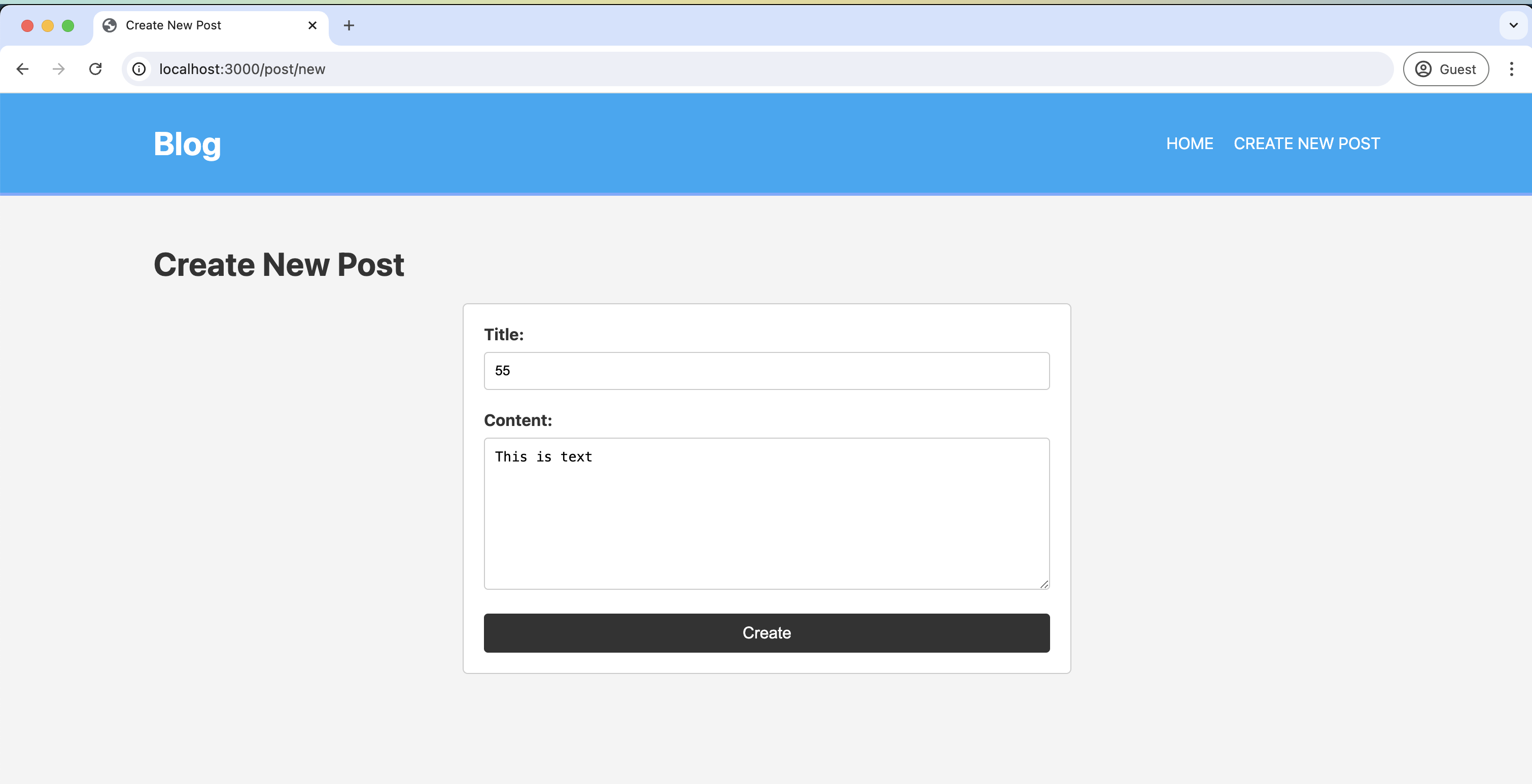Click the yellow minimize traffic light
The width and height of the screenshot is (1532, 784).
tap(48, 25)
